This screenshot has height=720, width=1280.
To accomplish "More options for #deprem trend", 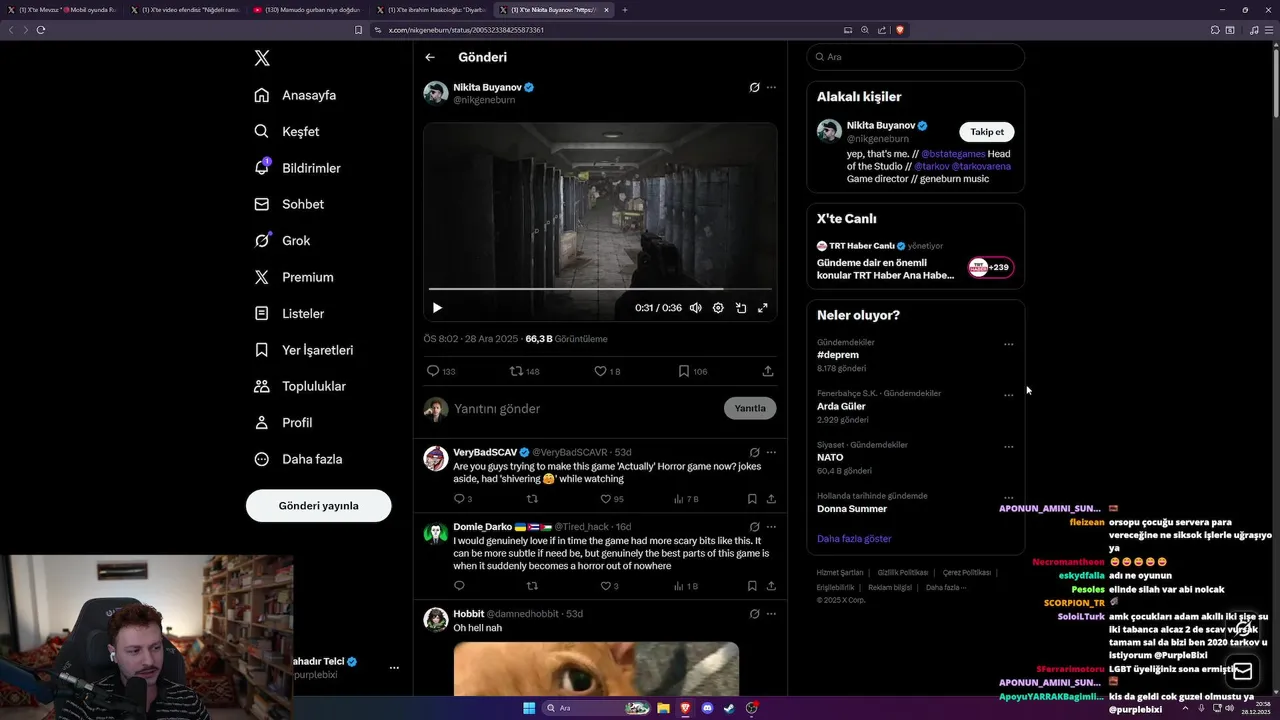I will click(1008, 344).
